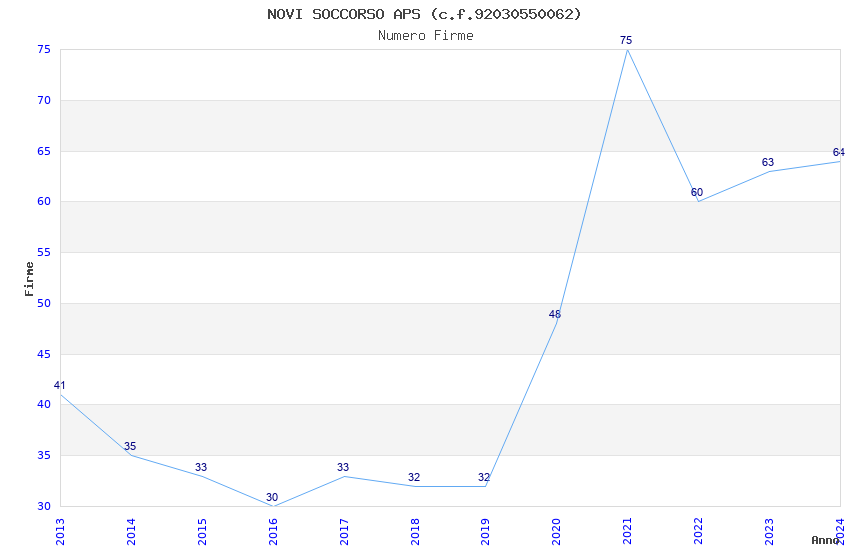Click the x-axis year label 2019
The height and width of the screenshot is (550, 850).
pos(485,532)
